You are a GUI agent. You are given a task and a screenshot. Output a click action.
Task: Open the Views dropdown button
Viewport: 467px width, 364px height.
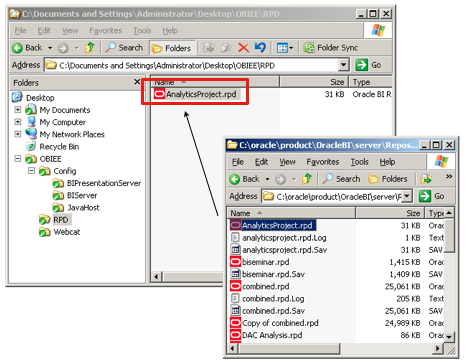click(x=285, y=48)
